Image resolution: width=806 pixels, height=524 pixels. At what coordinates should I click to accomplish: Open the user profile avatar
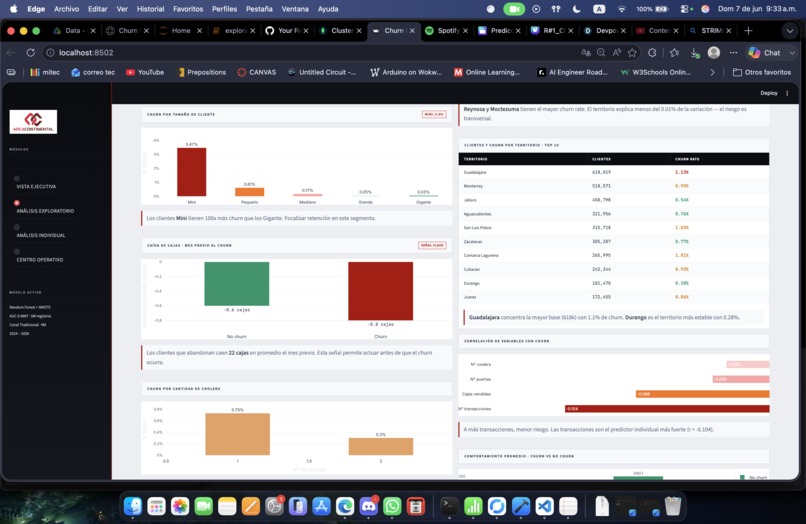pyautogui.click(x=713, y=52)
